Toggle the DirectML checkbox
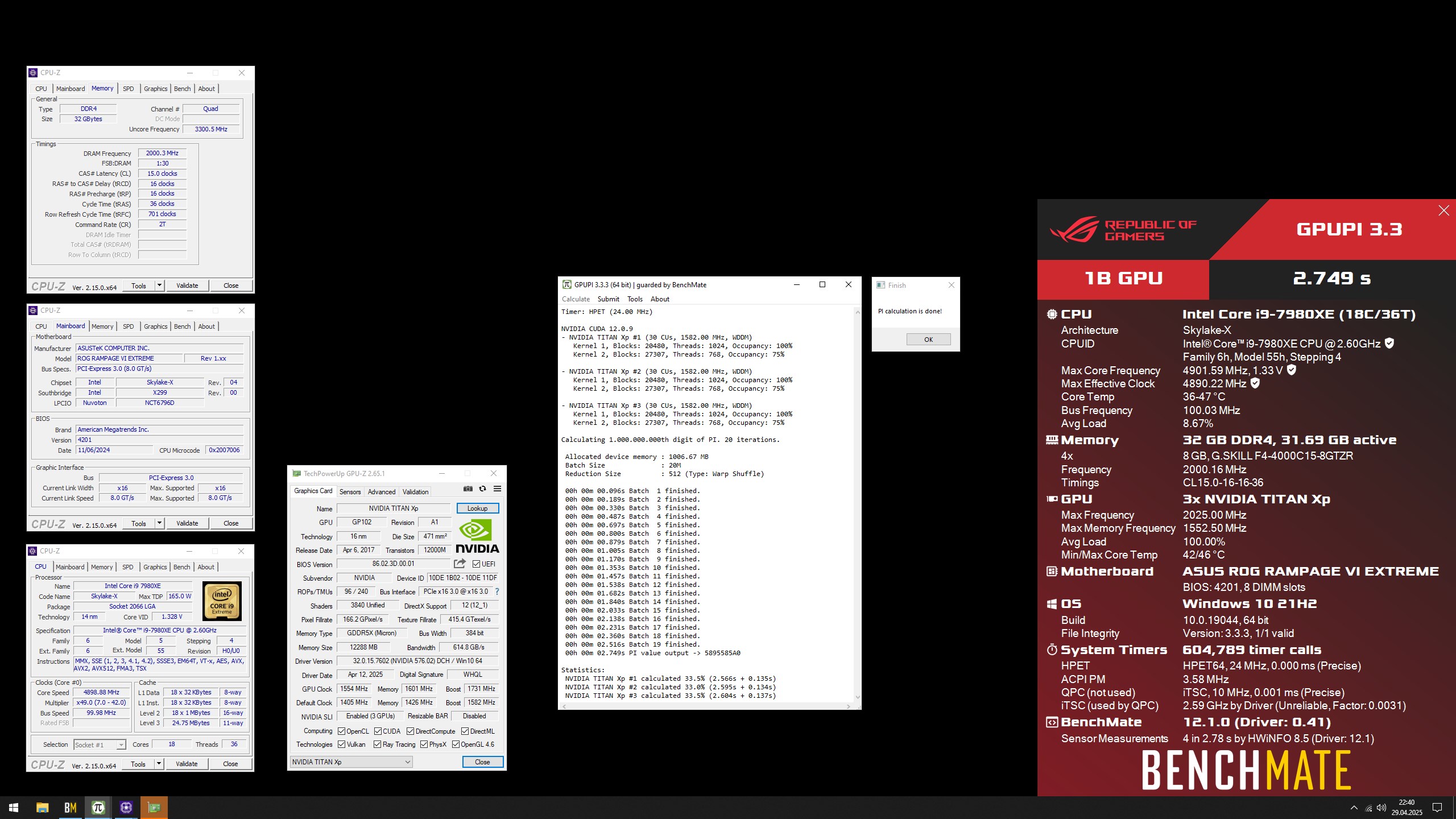The height and width of the screenshot is (819, 1456). 465,731
